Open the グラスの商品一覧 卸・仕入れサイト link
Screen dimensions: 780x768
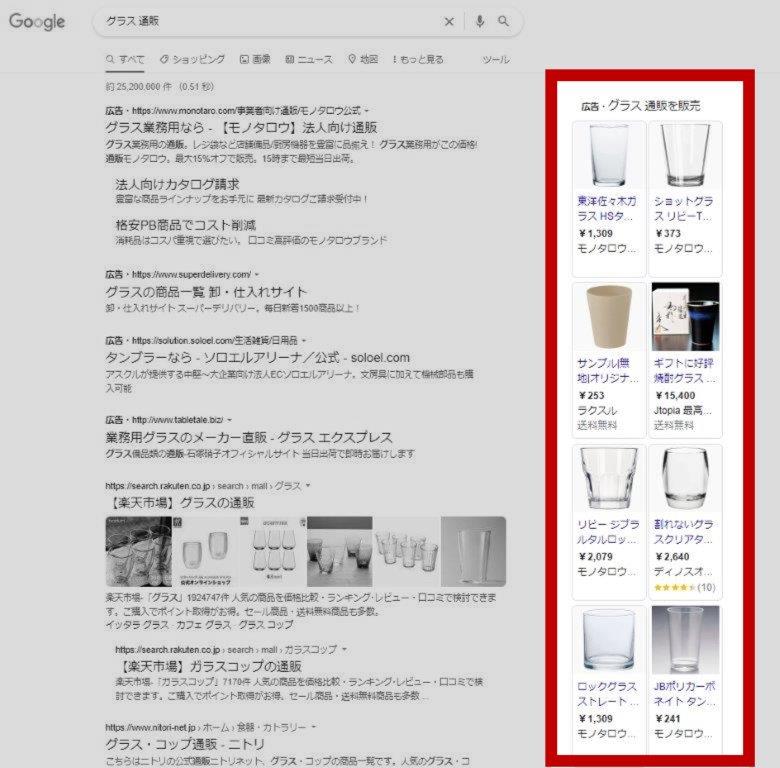[x=206, y=292]
